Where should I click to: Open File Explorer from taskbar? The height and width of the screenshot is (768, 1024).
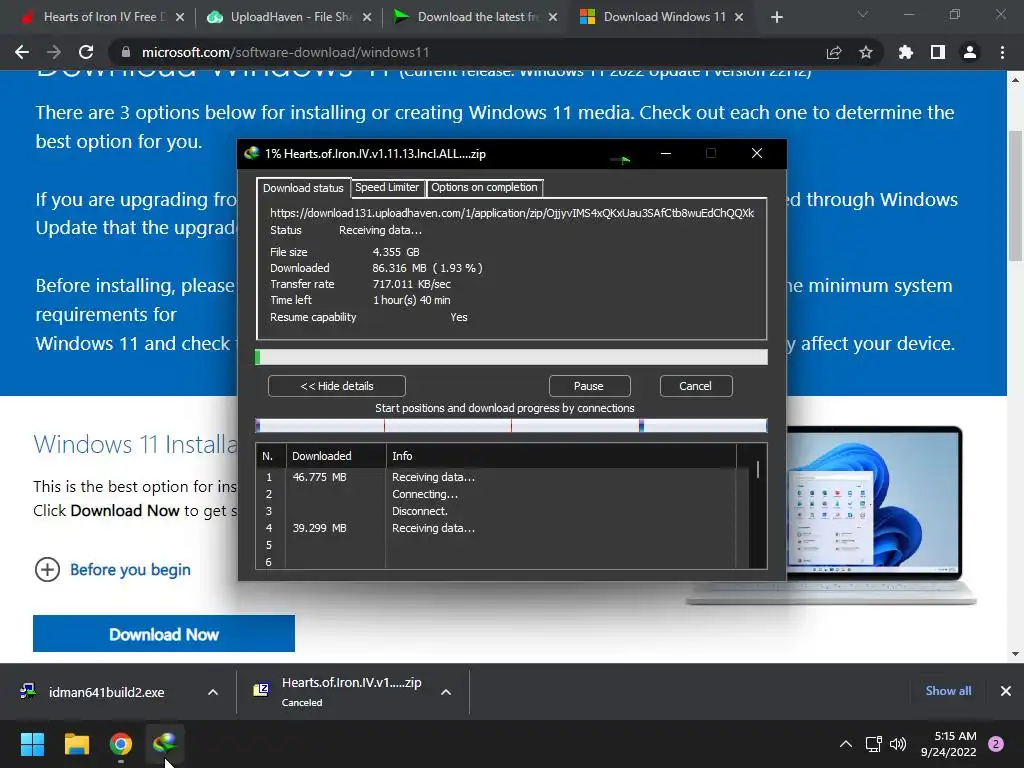coord(76,744)
